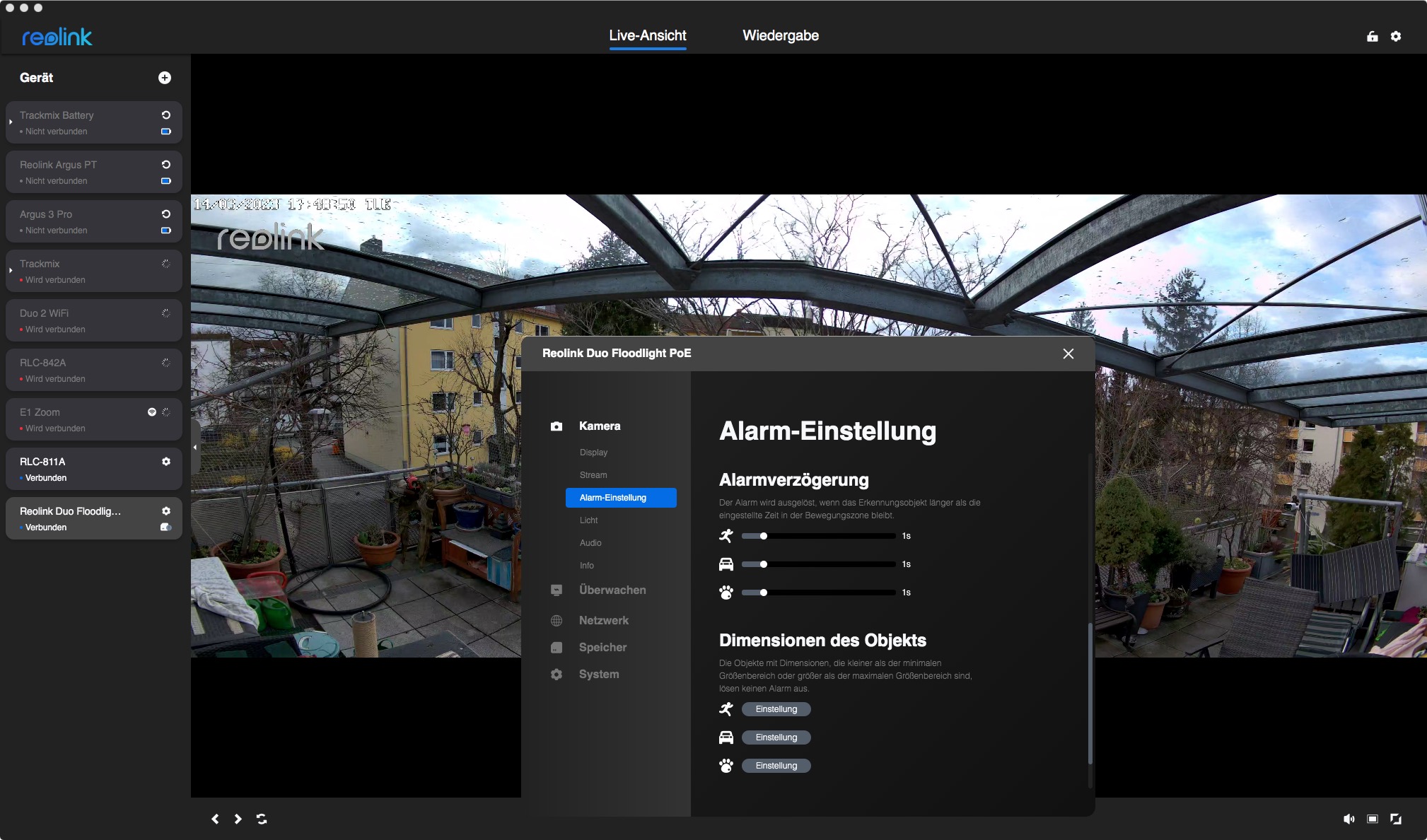The width and height of the screenshot is (1427, 840).
Task: Expand the Trackmix device entry
Action: [11, 271]
